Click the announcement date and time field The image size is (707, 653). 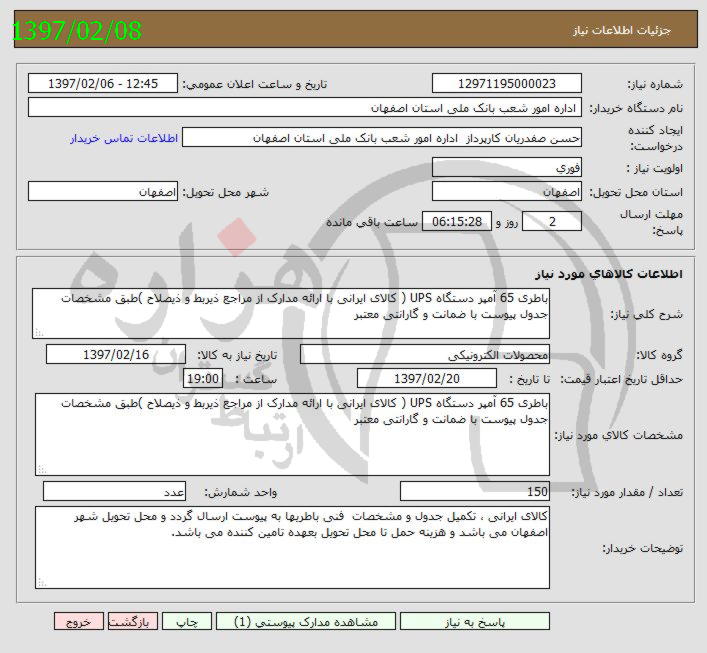tap(102, 84)
